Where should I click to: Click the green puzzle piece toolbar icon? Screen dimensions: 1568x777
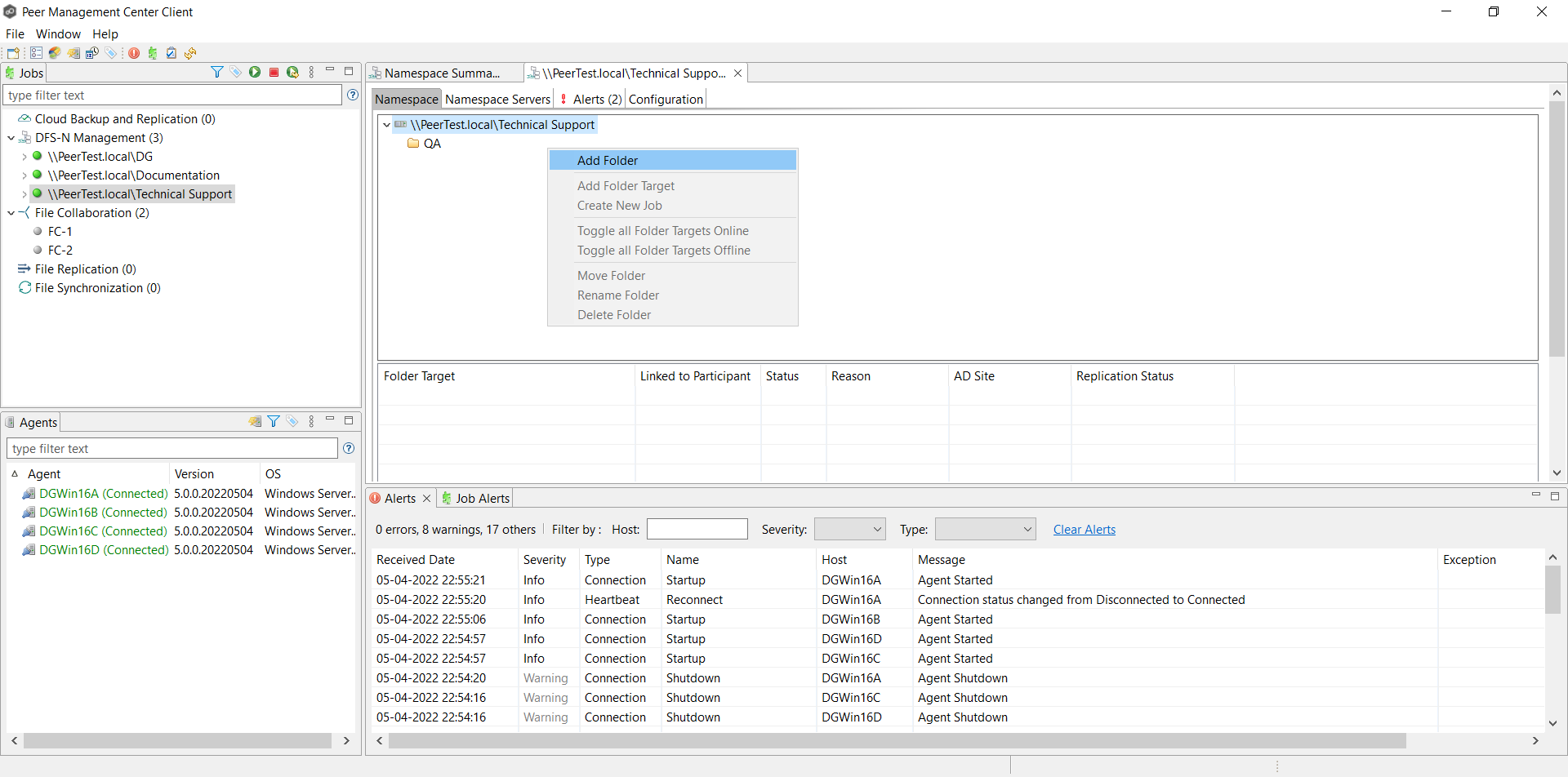pos(153,53)
